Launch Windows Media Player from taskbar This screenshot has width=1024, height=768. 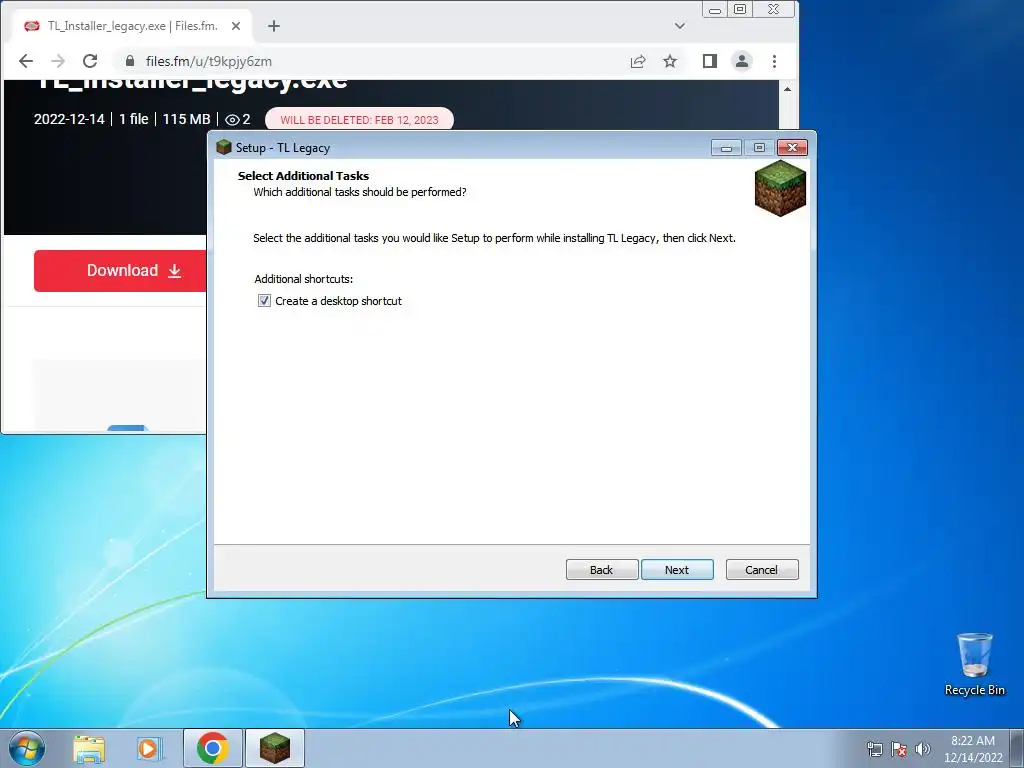point(150,748)
